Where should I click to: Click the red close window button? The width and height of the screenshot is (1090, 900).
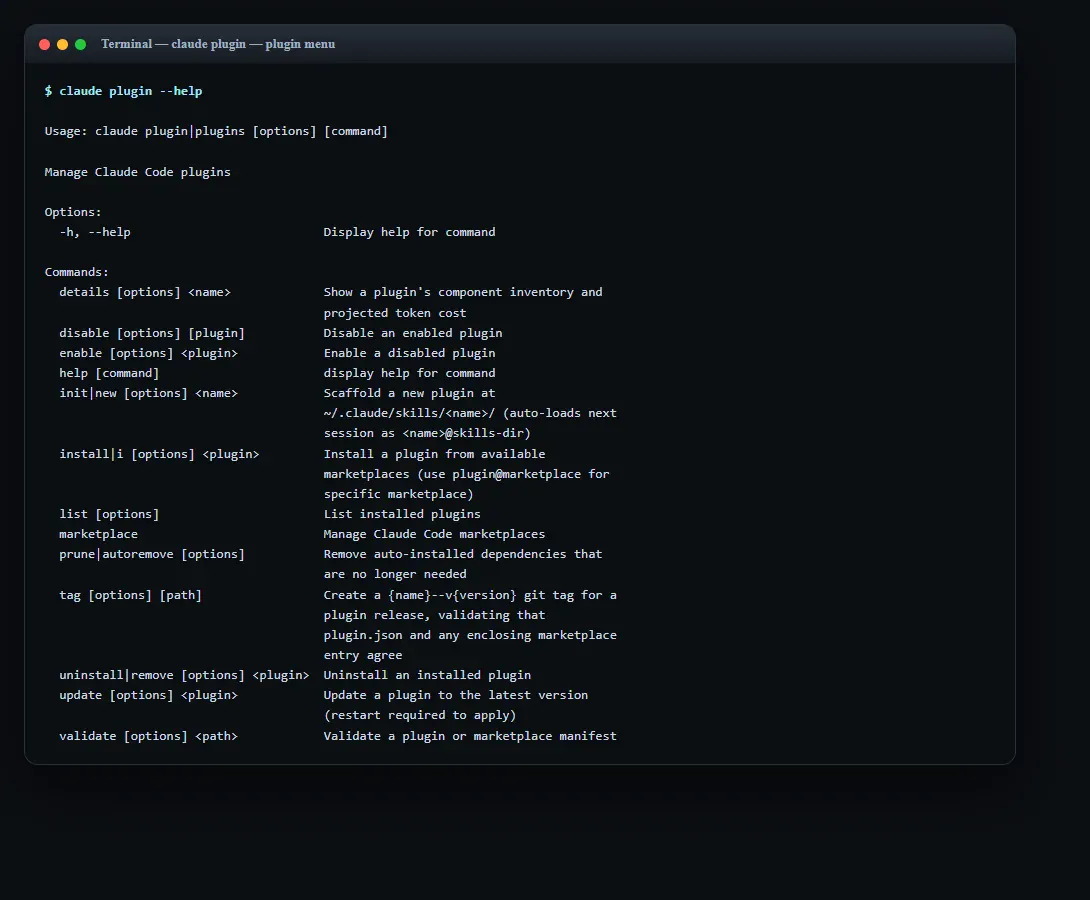pyautogui.click(x=44, y=44)
